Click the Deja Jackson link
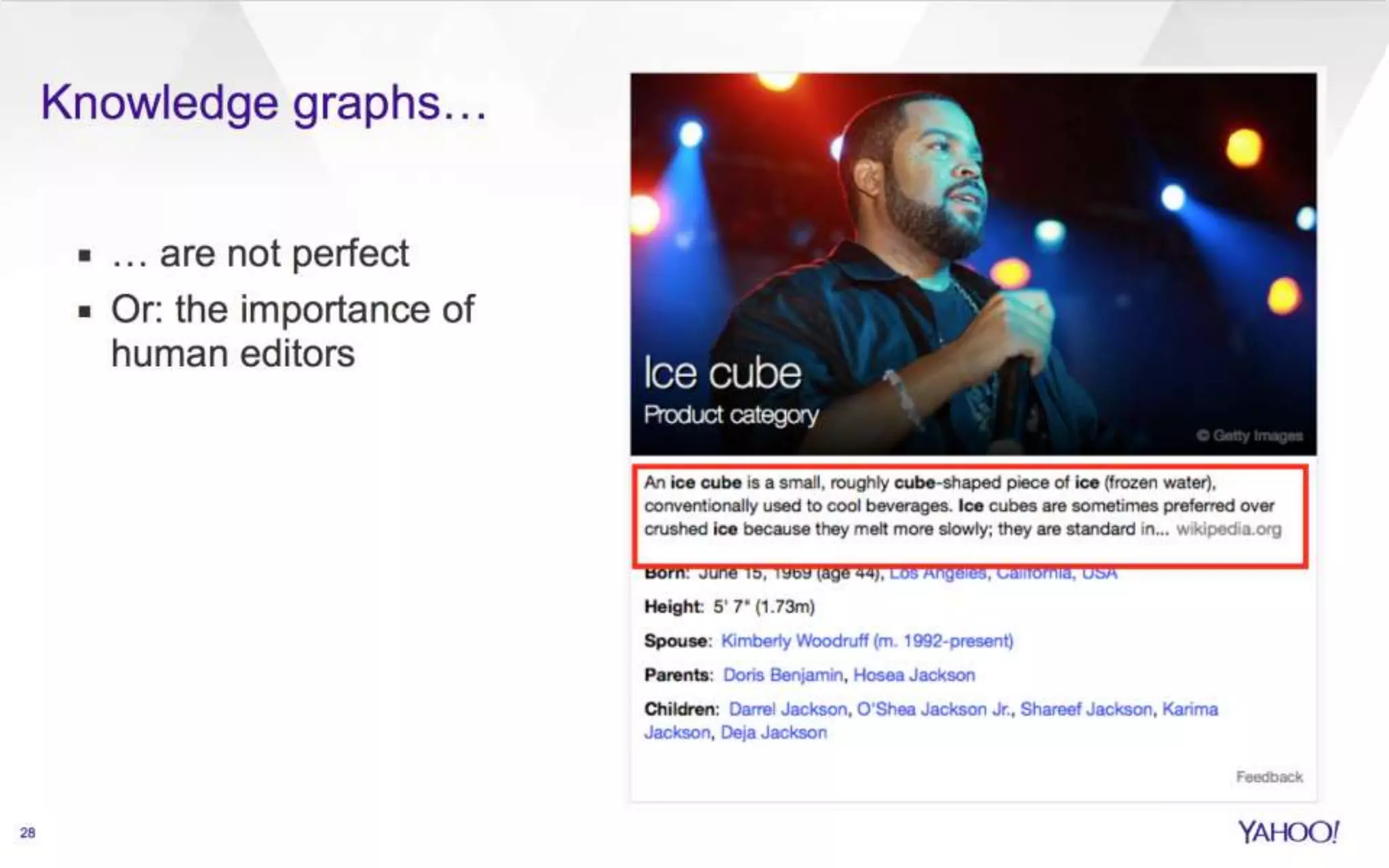1389x868 pixels. click(x=773, y=732)
